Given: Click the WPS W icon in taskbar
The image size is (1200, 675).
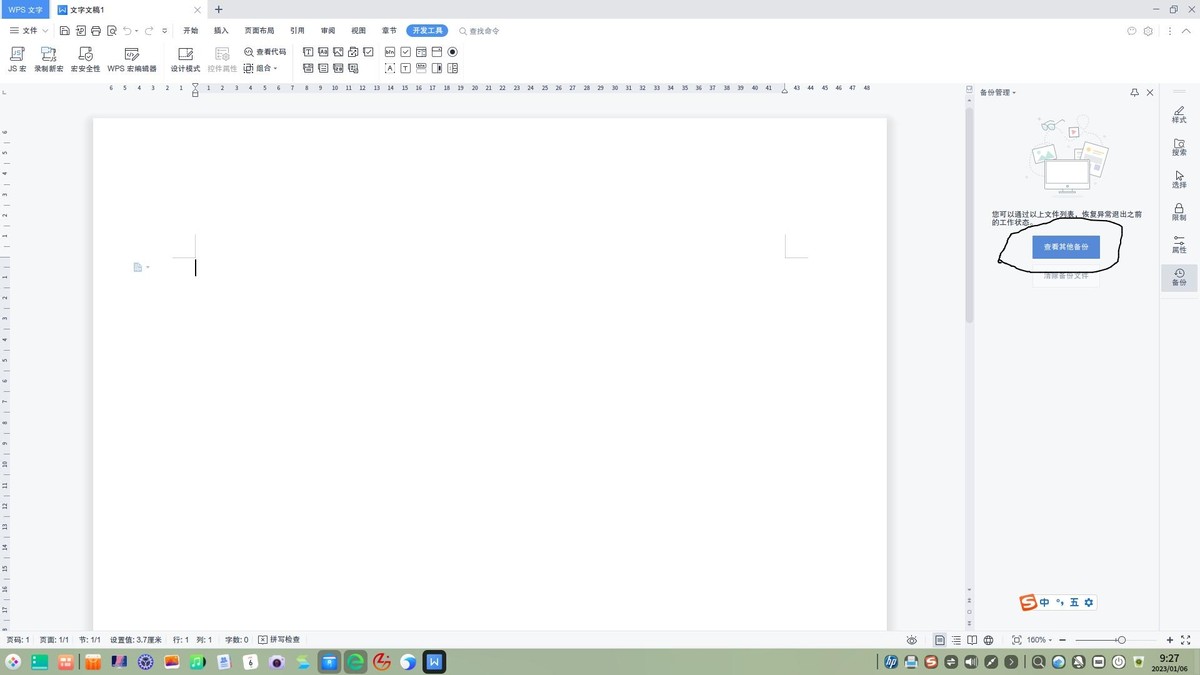Looking at the screenshot, I should pos(435,662).
